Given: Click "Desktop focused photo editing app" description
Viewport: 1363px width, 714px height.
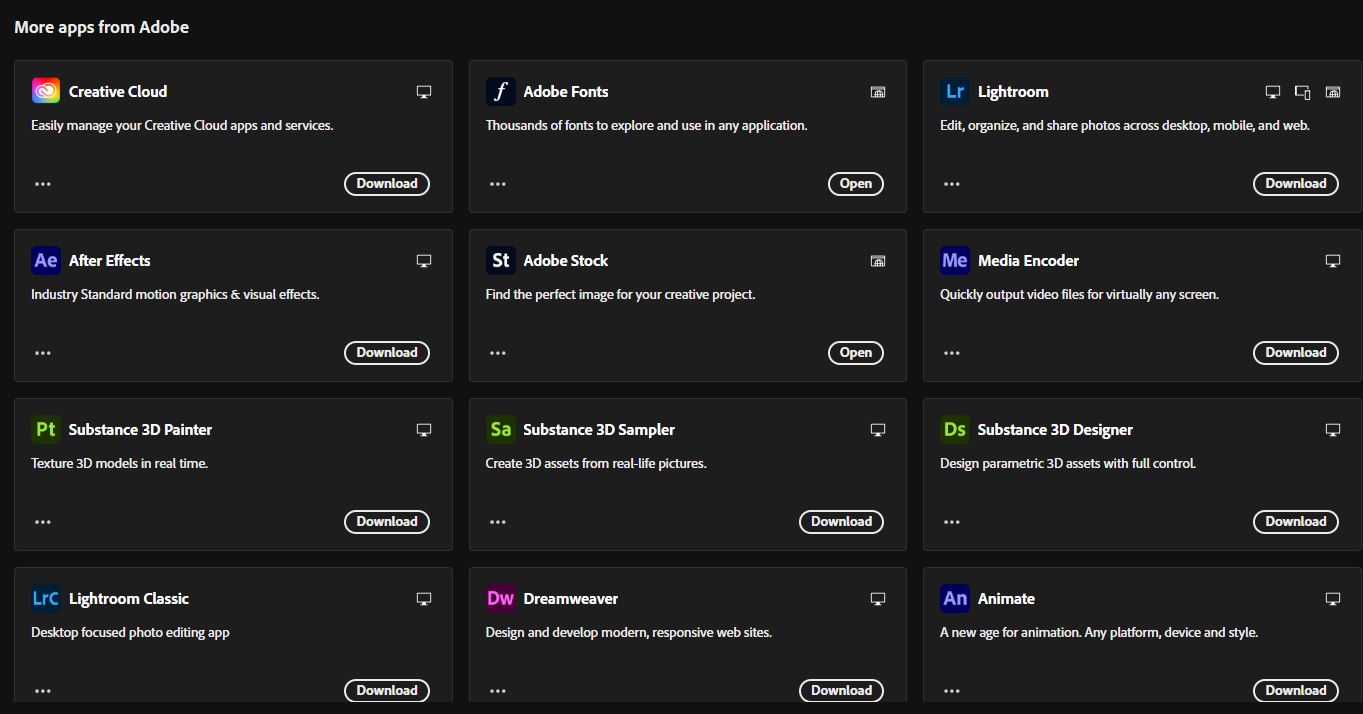Looking at the screenshot, I should click(130, 632).
